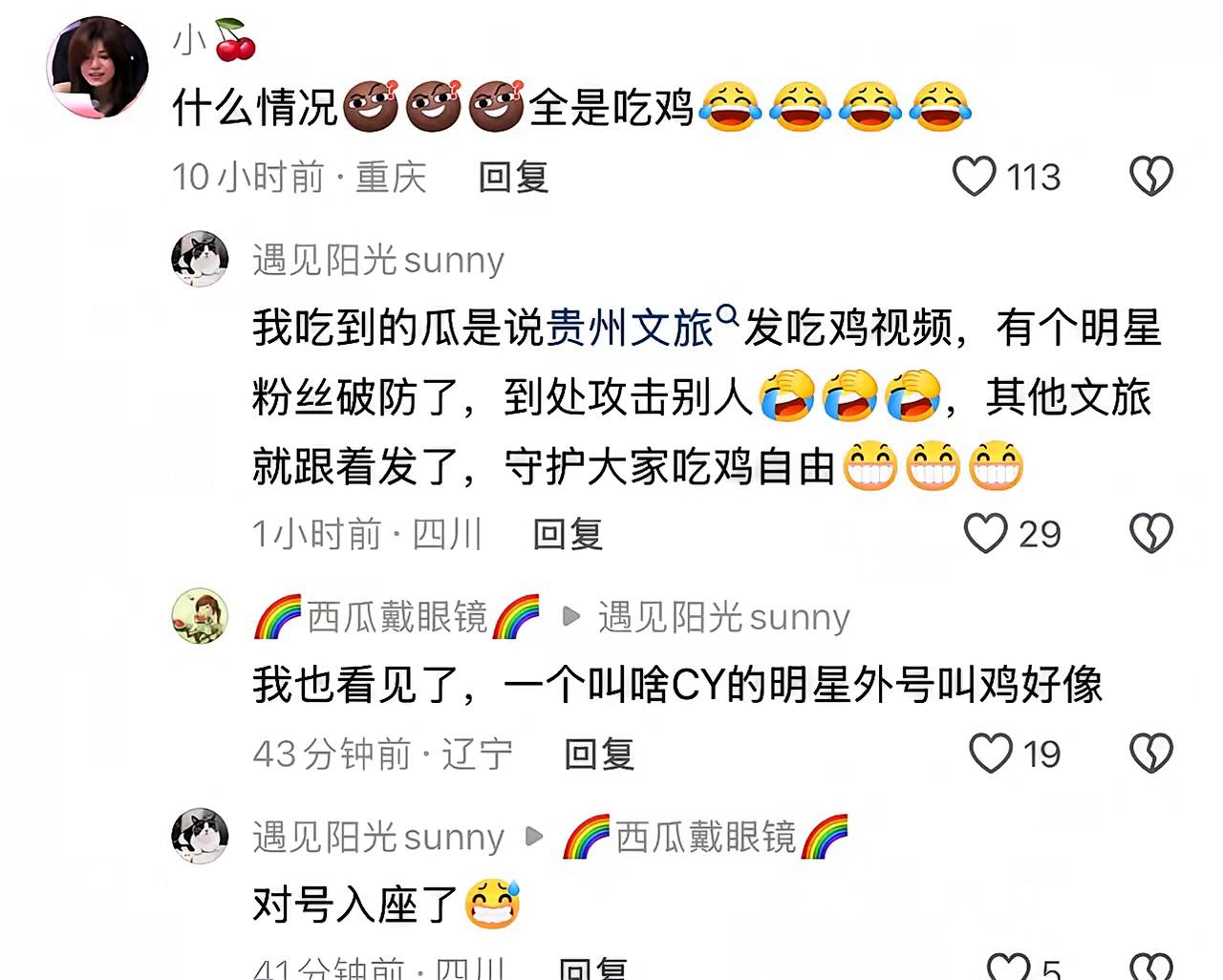Open cat avatar beside first sunny reply
The height and width of the screenshot is (980, 1223).
click(x=200, y=259)
